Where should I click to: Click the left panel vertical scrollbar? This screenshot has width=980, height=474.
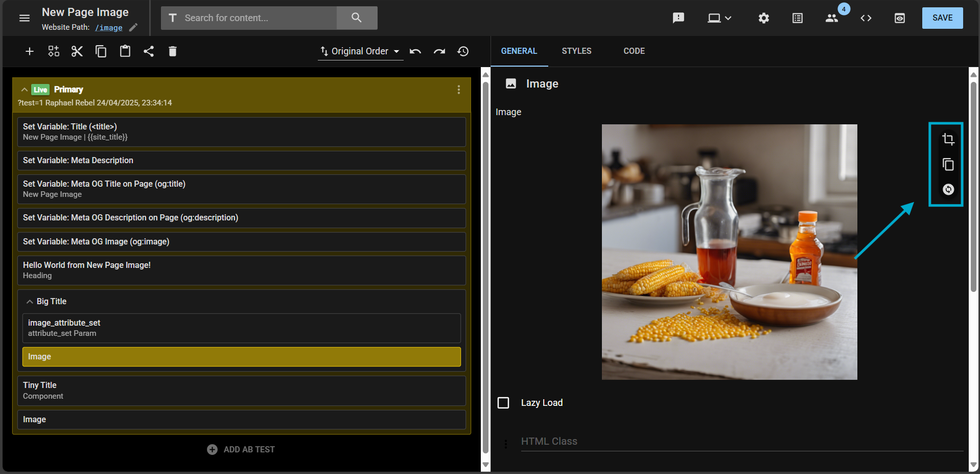click(x=486, y=269)
